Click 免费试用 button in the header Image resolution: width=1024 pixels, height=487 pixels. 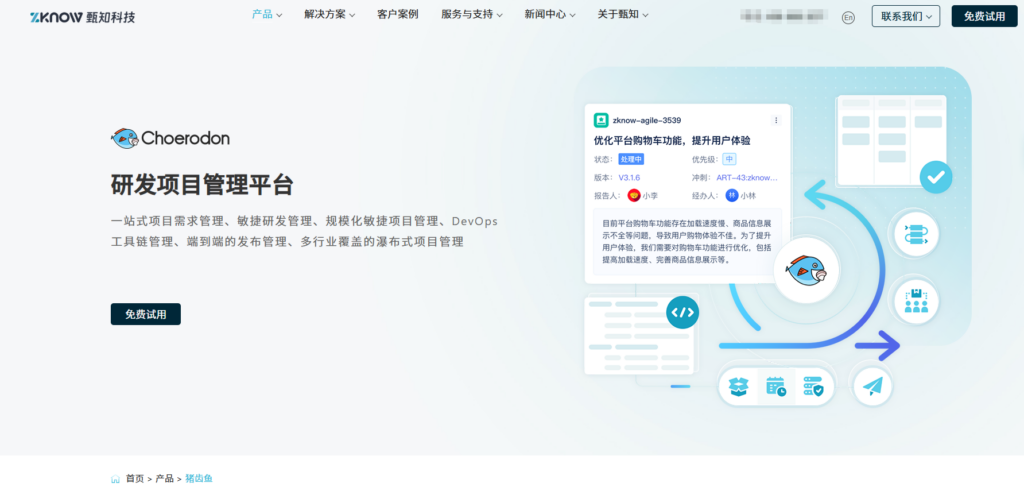984,16
